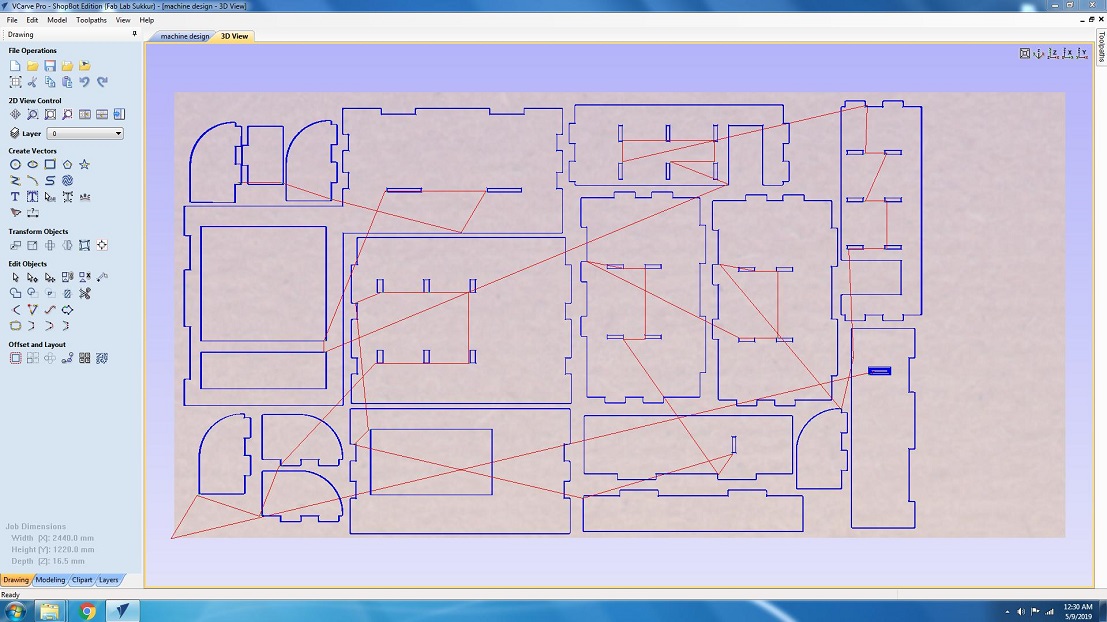The image size is (1107, 622).
Task: Save the job with the floppy disk icon
Action: click(x=49, y=66)
